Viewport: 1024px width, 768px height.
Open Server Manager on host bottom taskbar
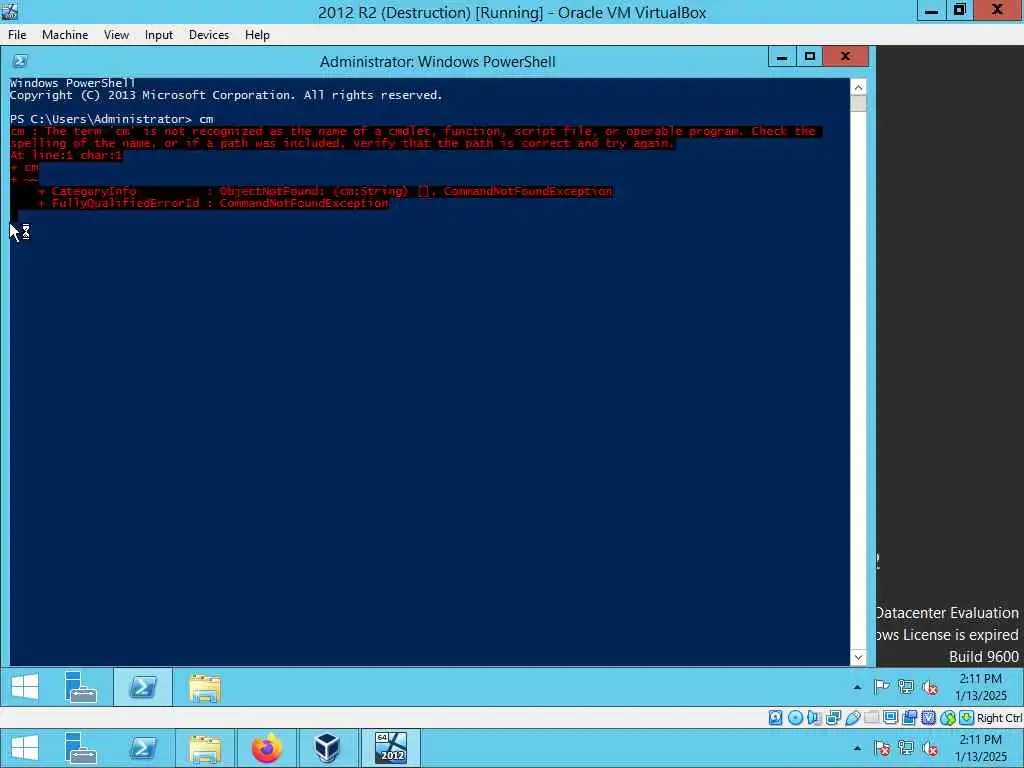tap(81, 748)
